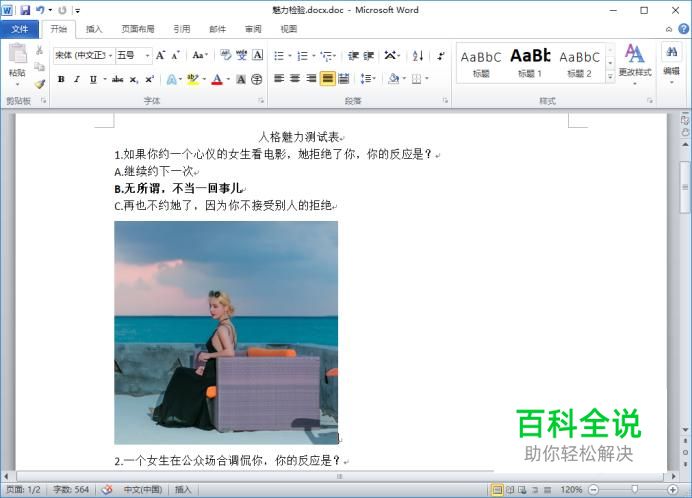The height and width of the screenshot is (498, 692).
Task: Click the Character Shading icon
Action: [x=241, y=79]
